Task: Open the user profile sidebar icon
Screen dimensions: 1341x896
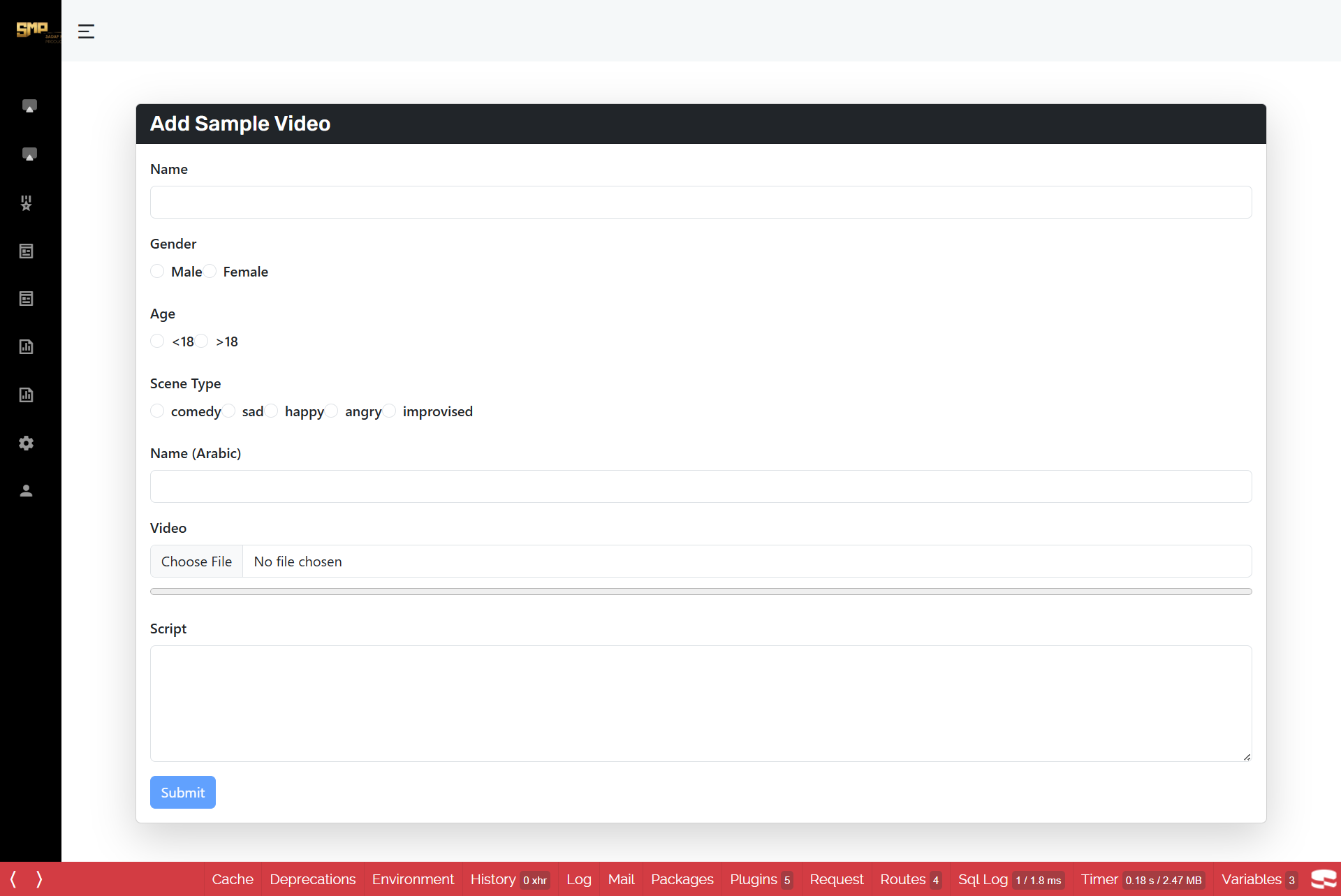Action: point(27,491)
